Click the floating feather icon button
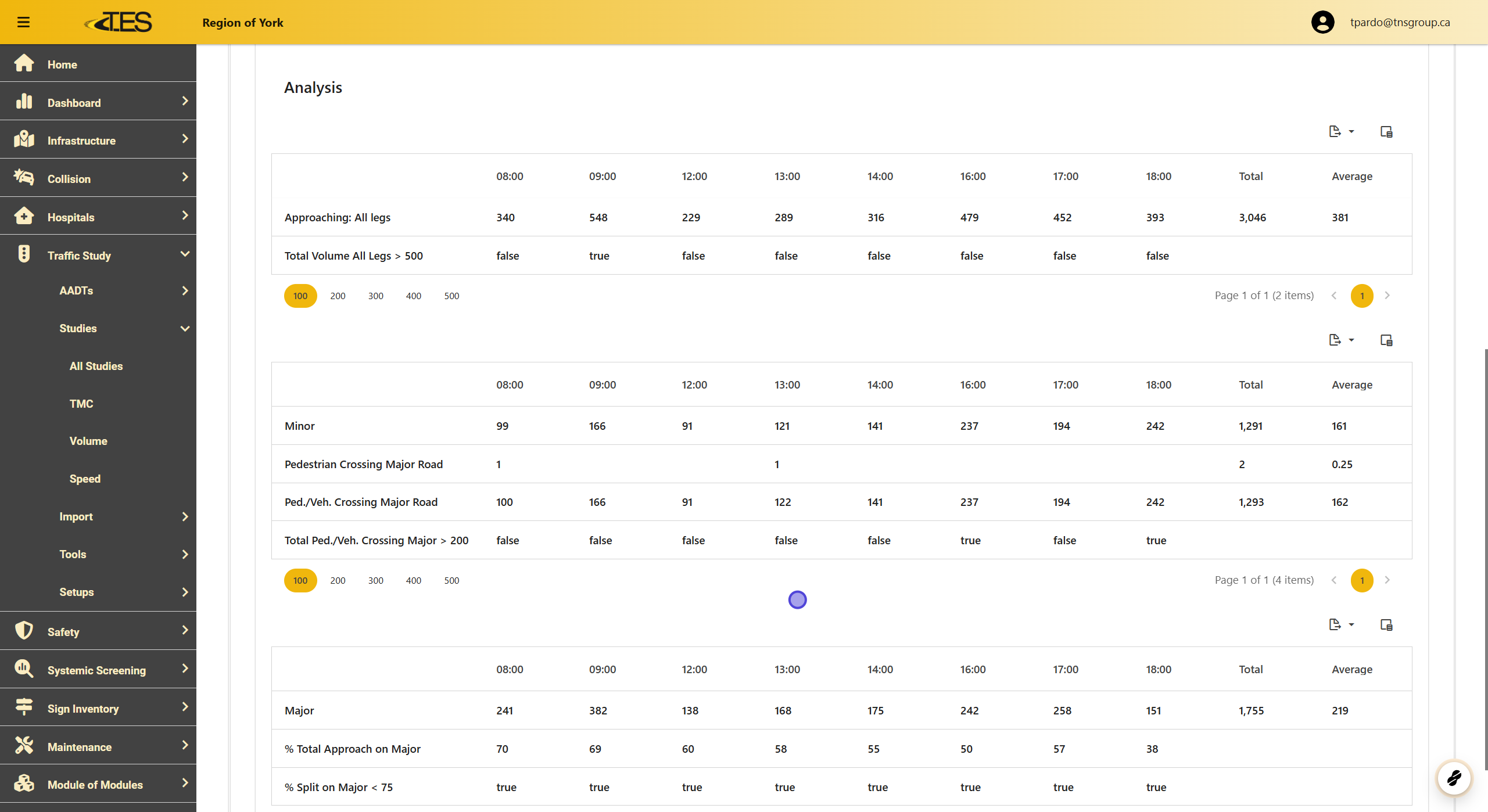This screenshot has height=812, width=1488. pos(1454,778)
